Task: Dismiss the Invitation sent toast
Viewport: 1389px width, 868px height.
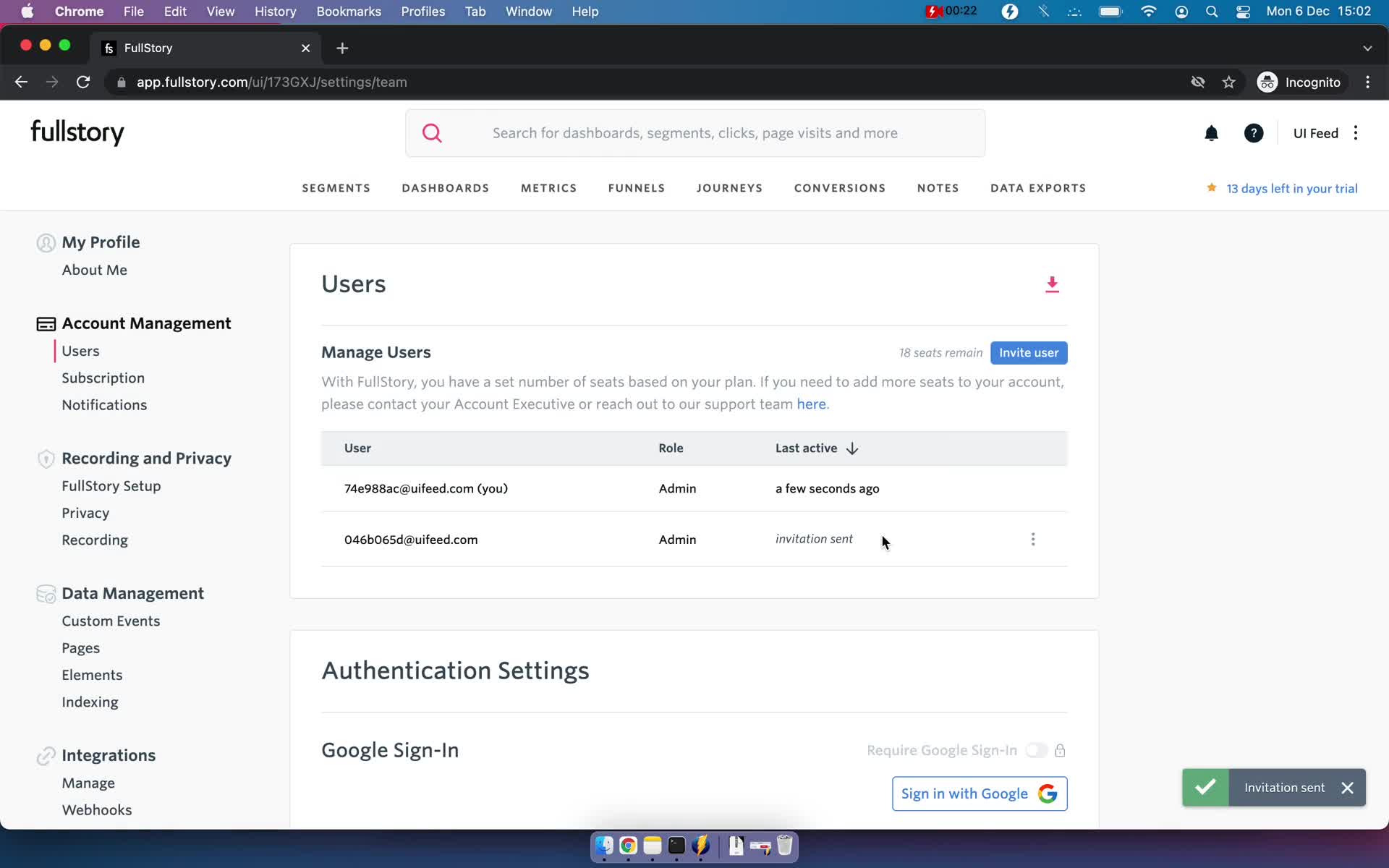Action: click(1347, 788)
